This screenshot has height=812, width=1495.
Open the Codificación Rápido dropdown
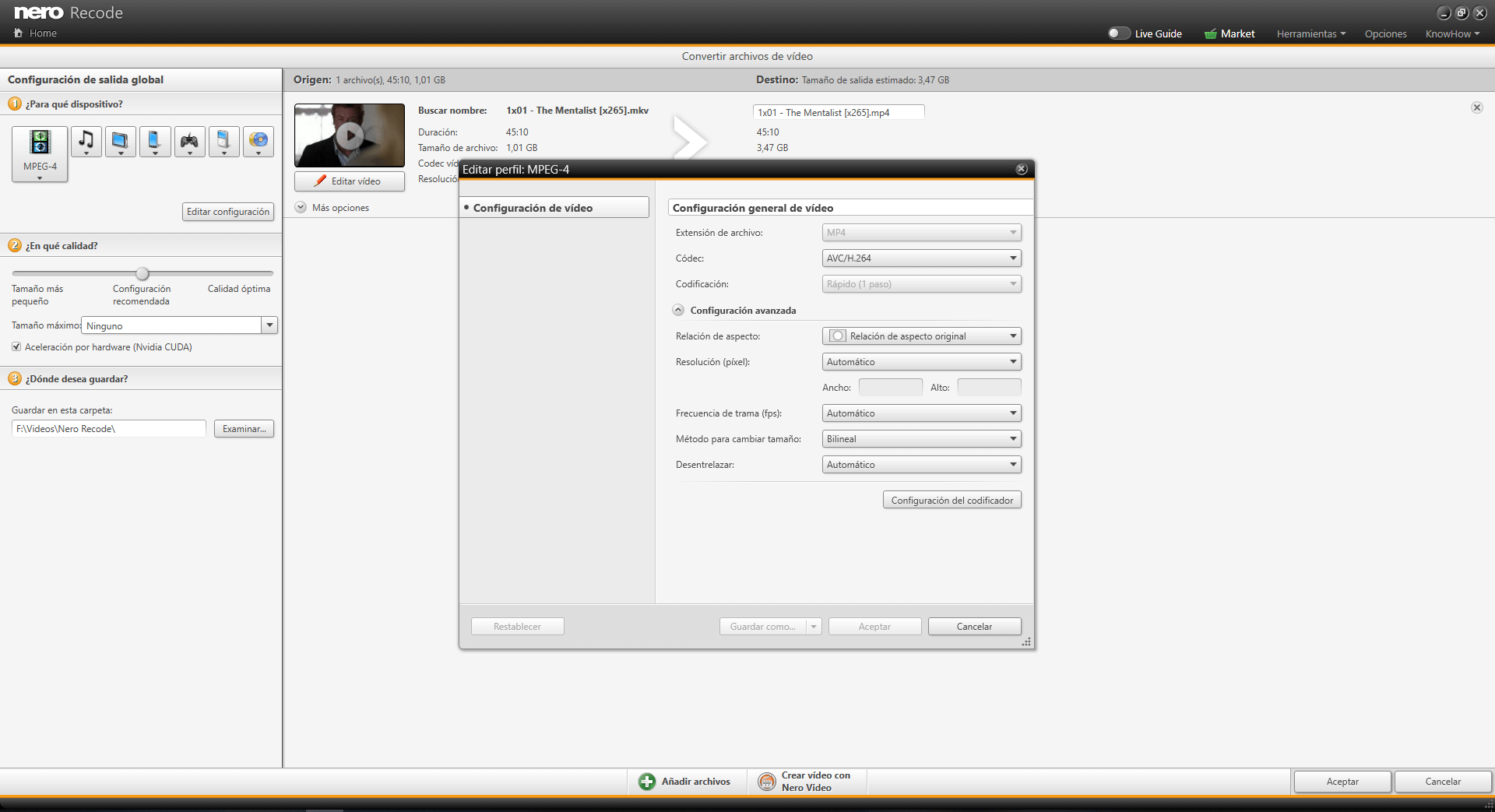pyautogui.click(x=922, y=284)
